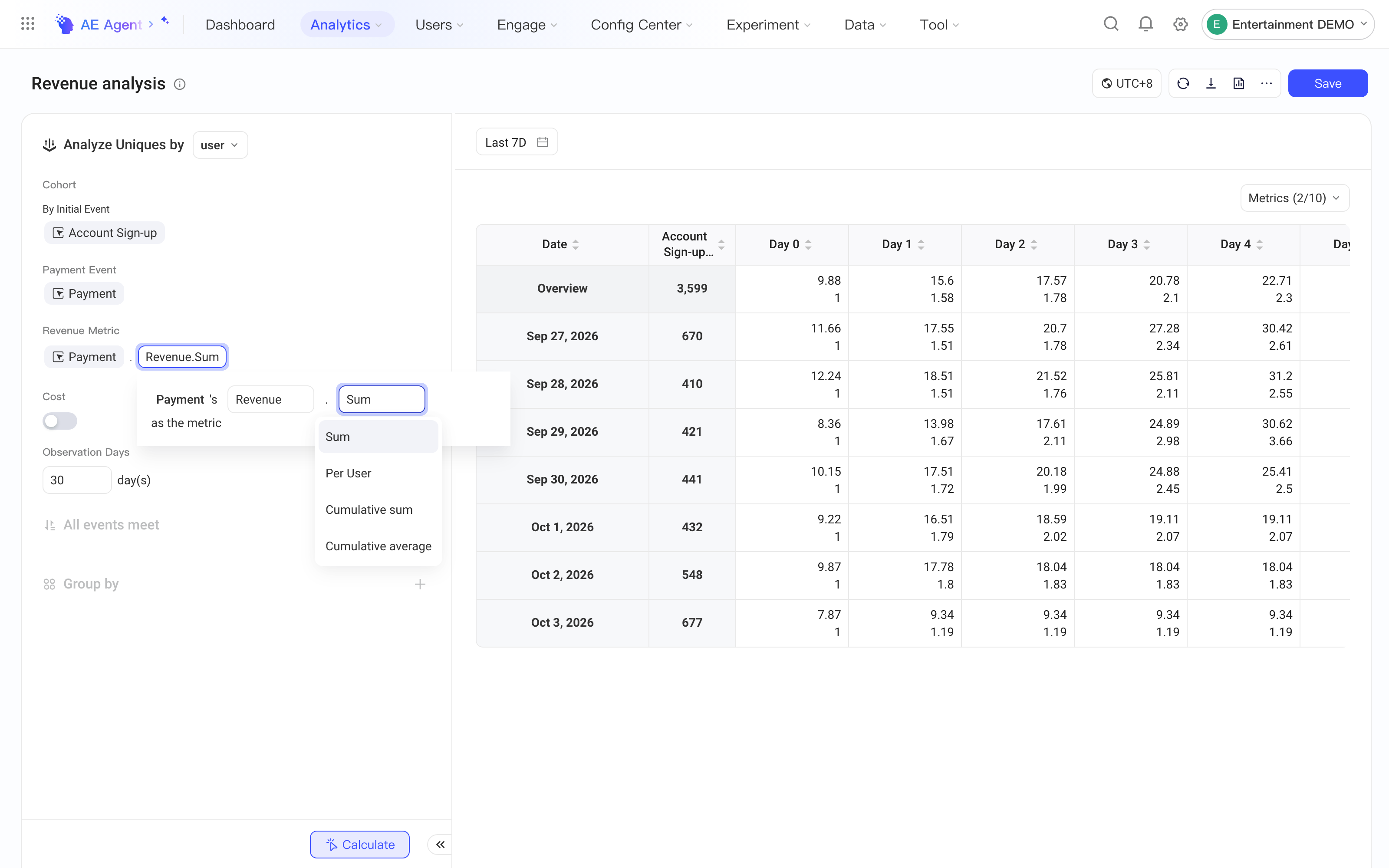Open the more options ellipsis menu

pos(1267,84)
